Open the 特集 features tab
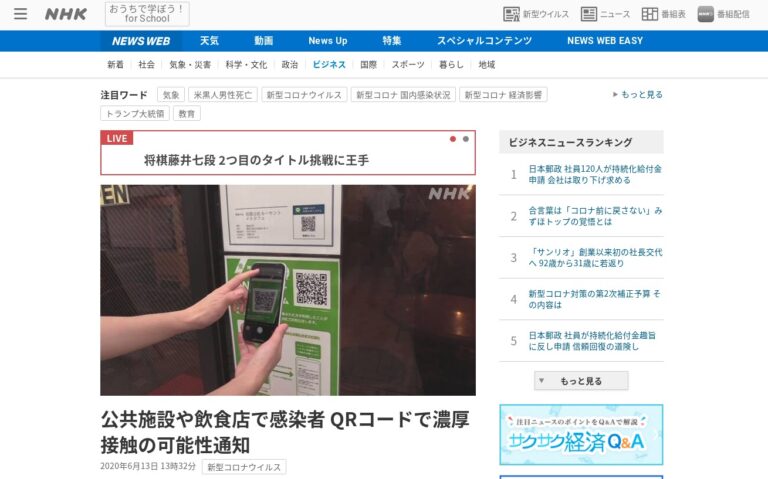 click(392, 41)
